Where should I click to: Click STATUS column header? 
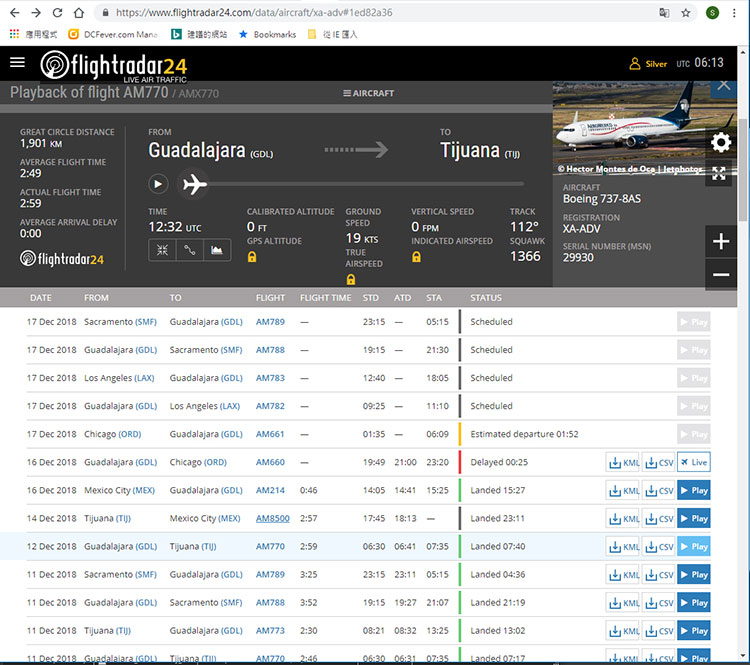(485, 298)
